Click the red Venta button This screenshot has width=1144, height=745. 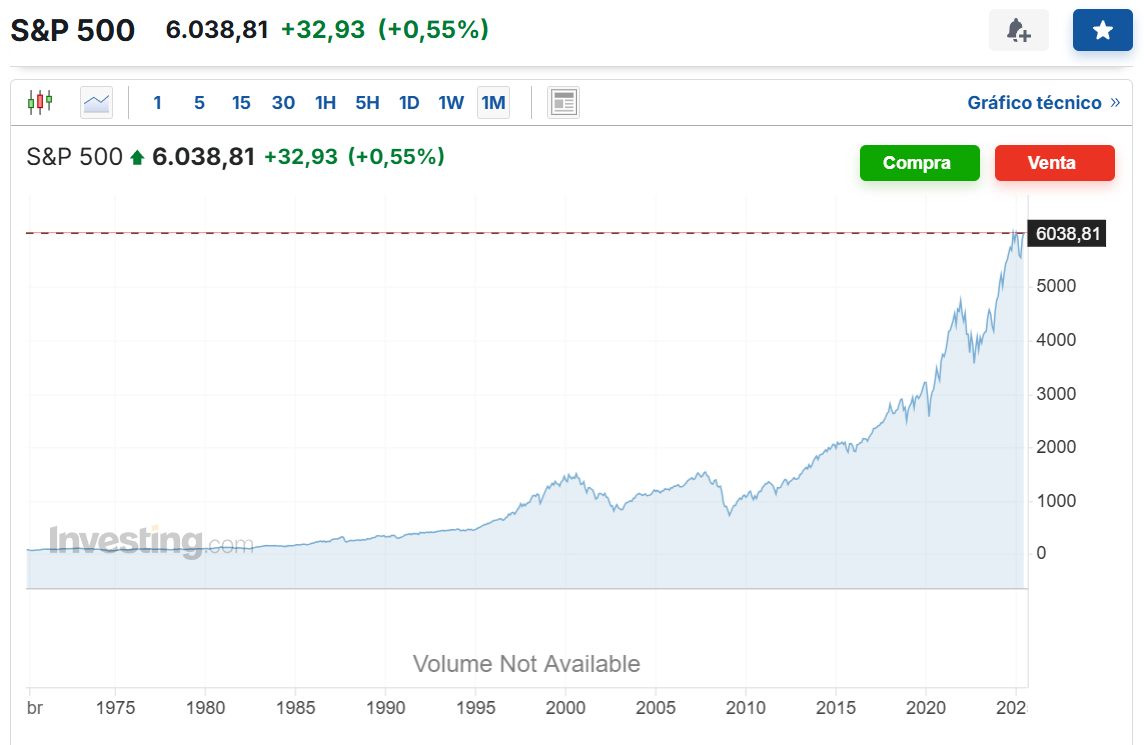1054,163
